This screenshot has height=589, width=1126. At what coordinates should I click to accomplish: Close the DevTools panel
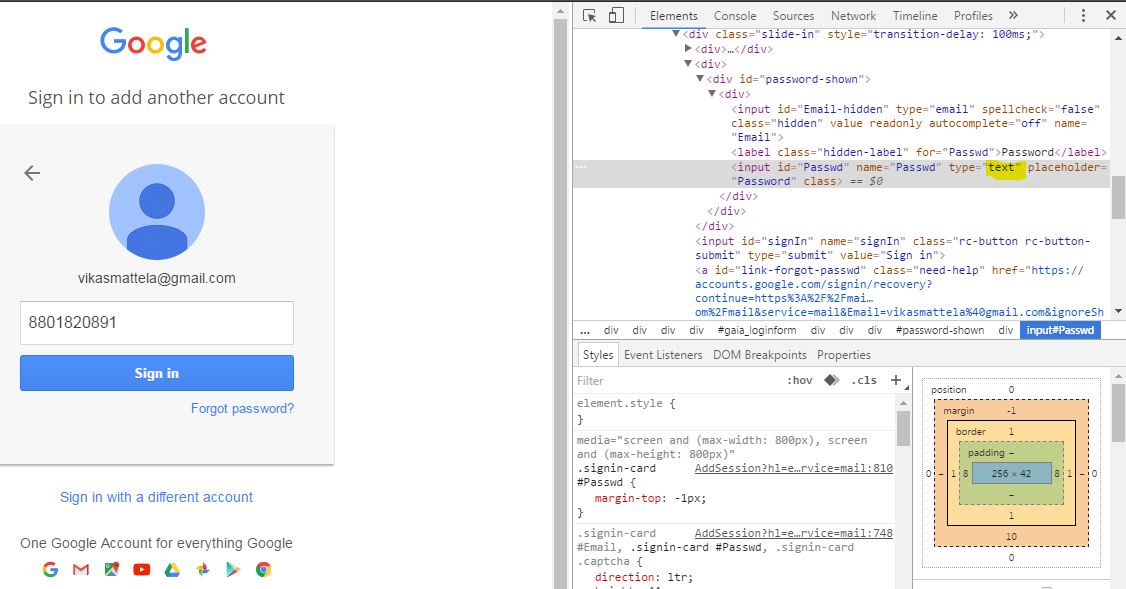click(1110, 15)
